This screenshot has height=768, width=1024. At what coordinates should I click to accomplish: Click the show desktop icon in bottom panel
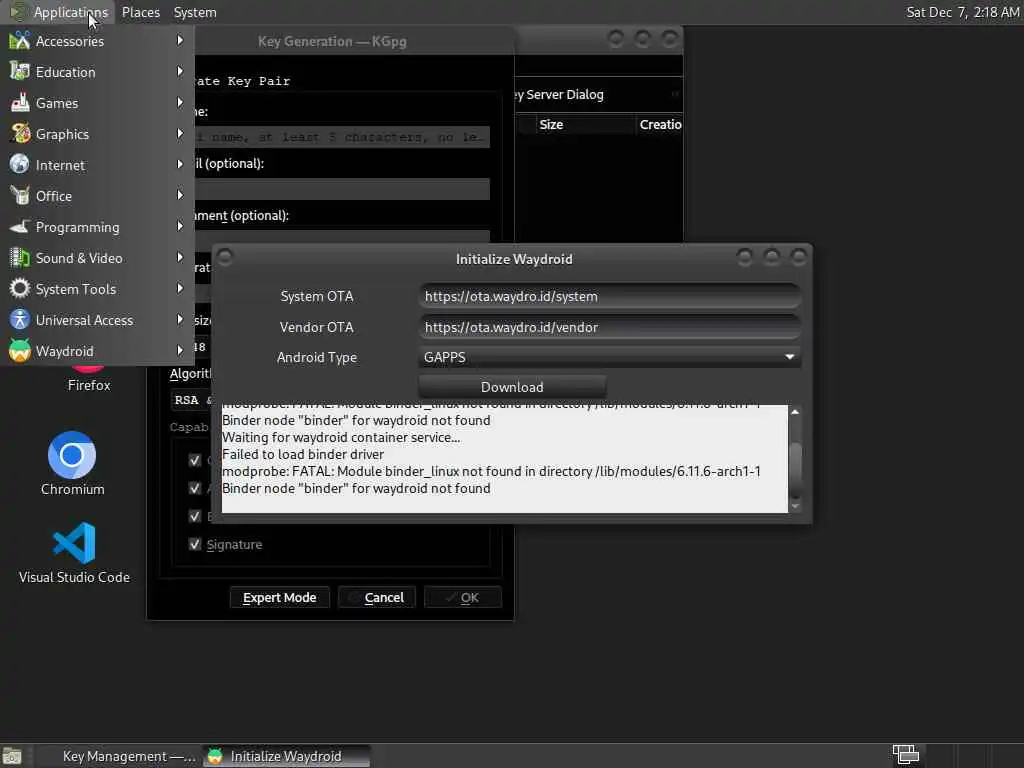(11, 756)
